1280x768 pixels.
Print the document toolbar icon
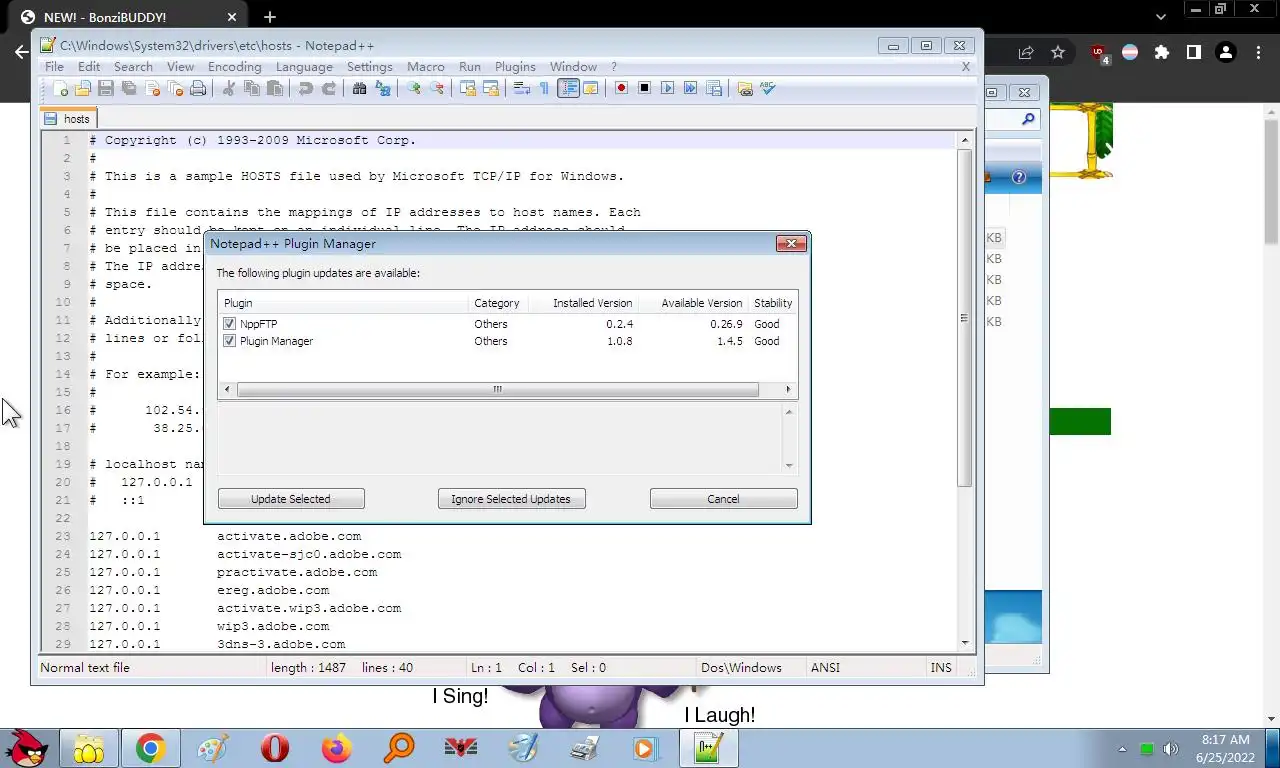[198, 89]
